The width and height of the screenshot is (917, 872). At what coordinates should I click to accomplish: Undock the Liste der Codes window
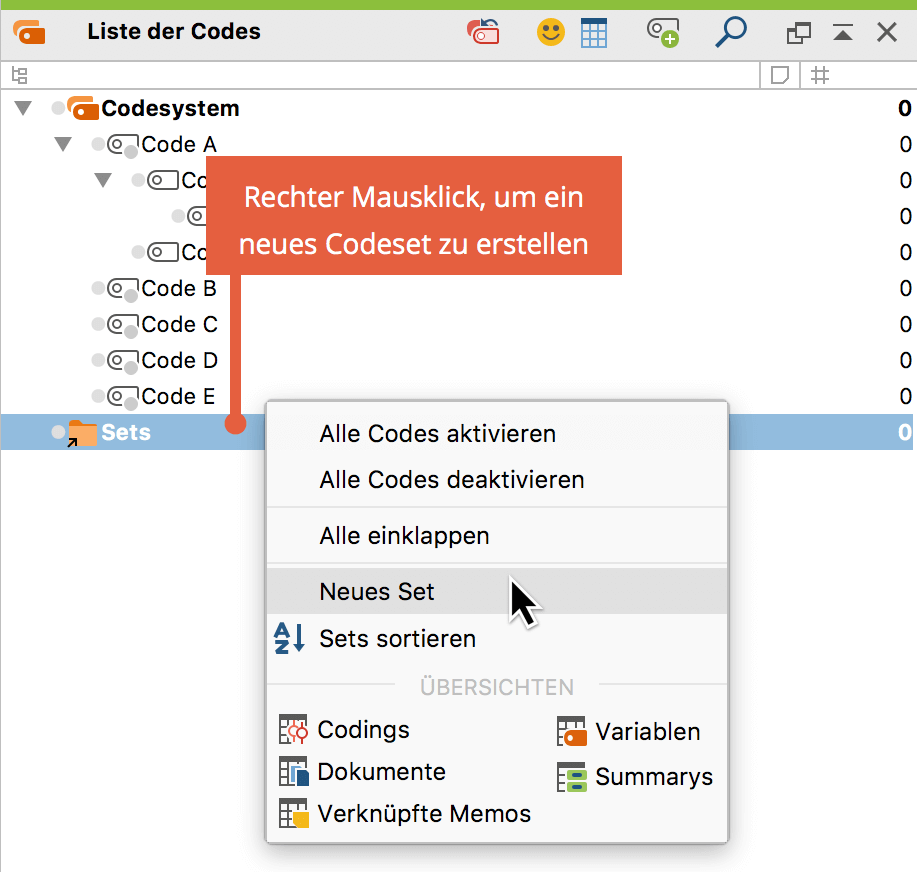coord(798,33)
